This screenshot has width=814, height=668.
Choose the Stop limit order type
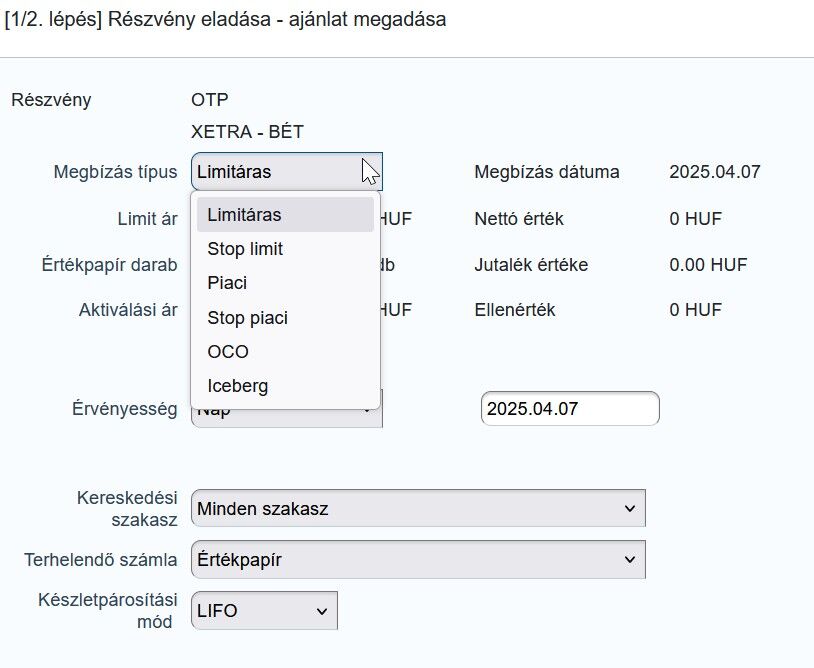[x=285, y=249]
